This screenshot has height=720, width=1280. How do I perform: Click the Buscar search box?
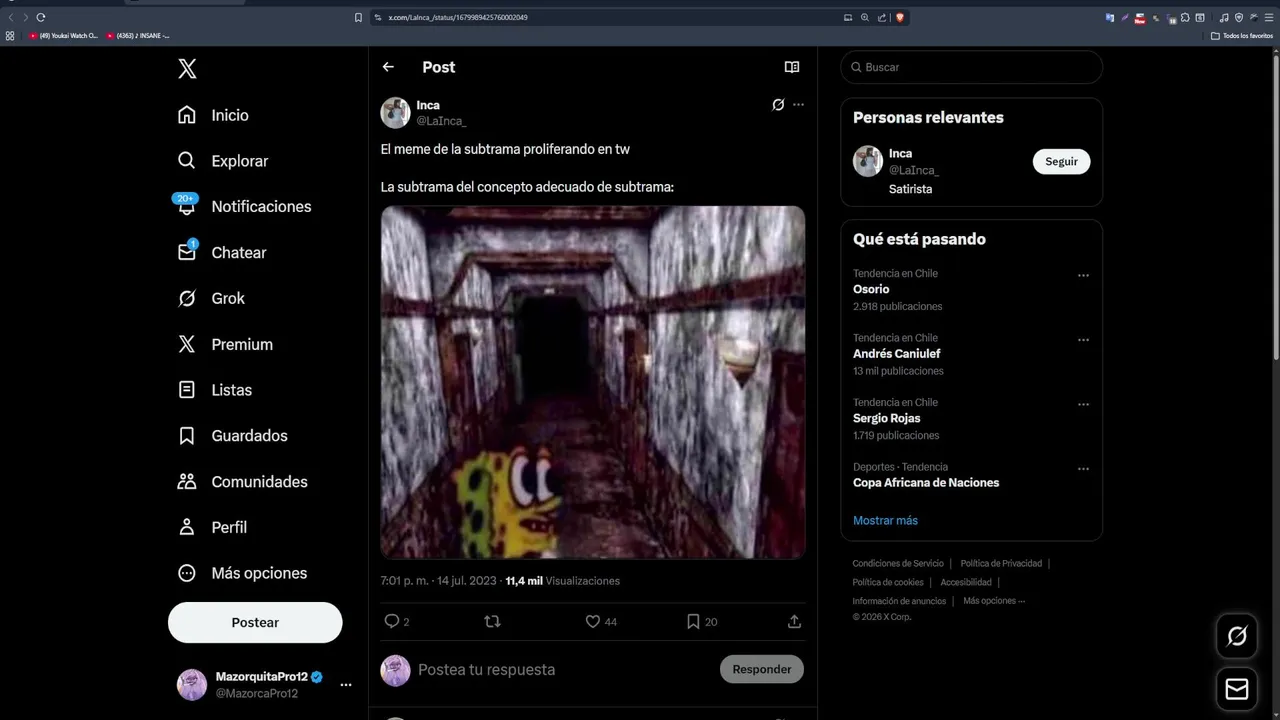pos(971,67)
